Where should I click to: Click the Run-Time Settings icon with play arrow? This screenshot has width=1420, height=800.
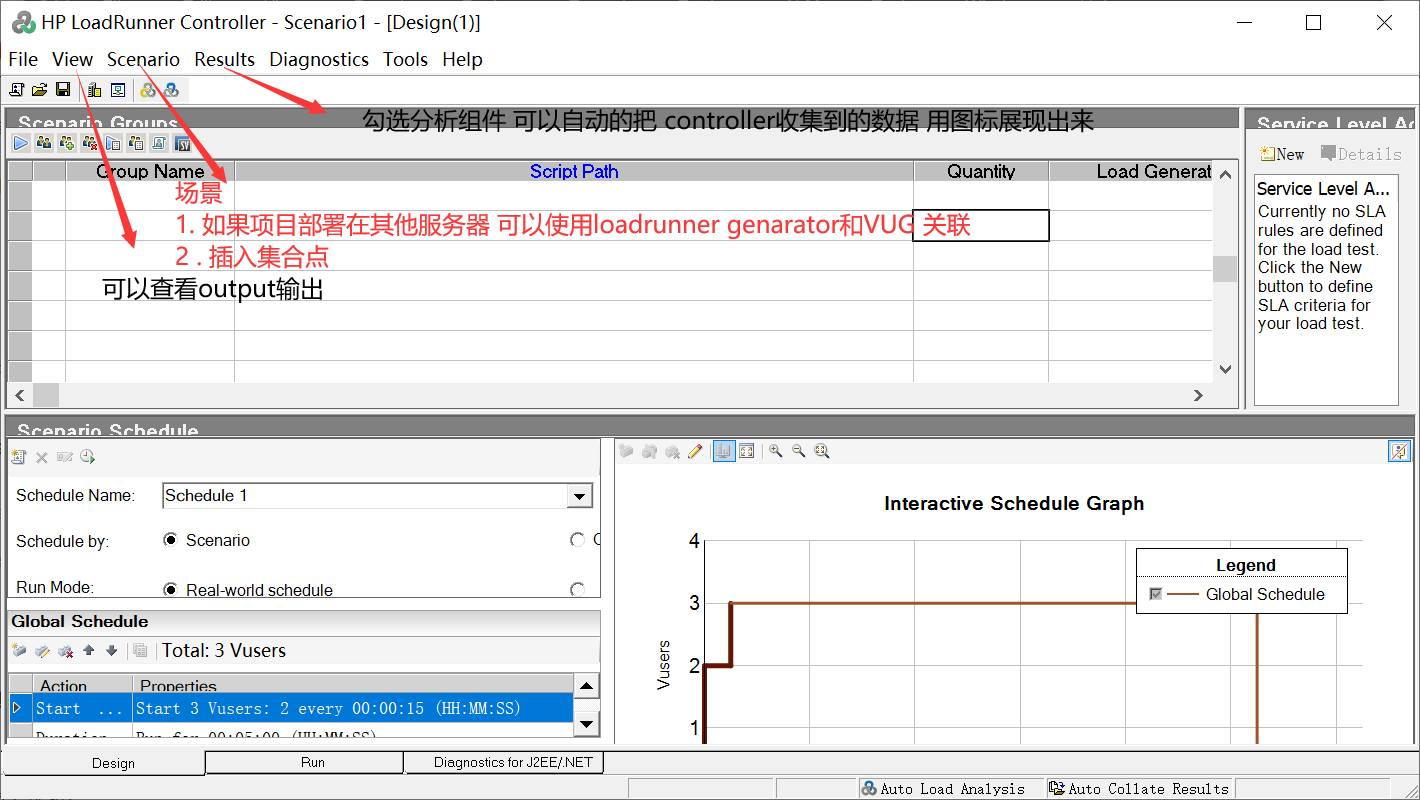pos(113,143)
